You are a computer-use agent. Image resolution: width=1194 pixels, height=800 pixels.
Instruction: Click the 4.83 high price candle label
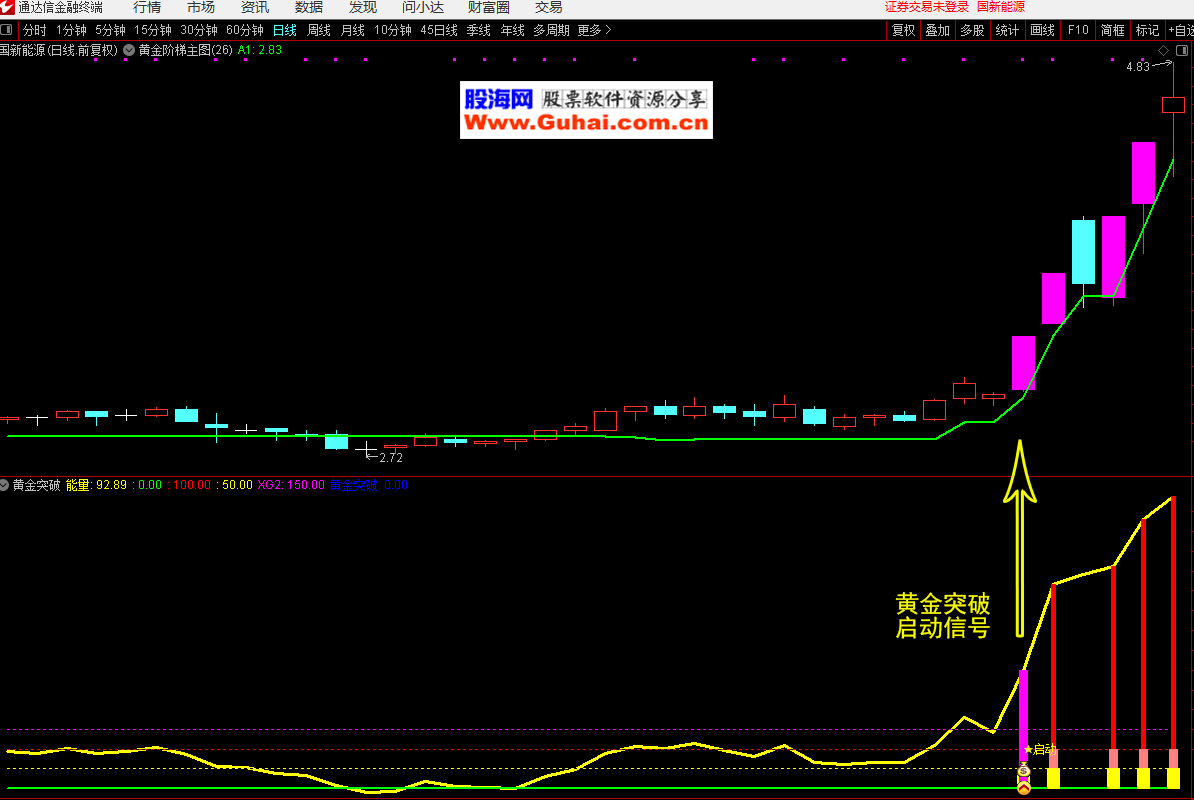pos(1137,67)
